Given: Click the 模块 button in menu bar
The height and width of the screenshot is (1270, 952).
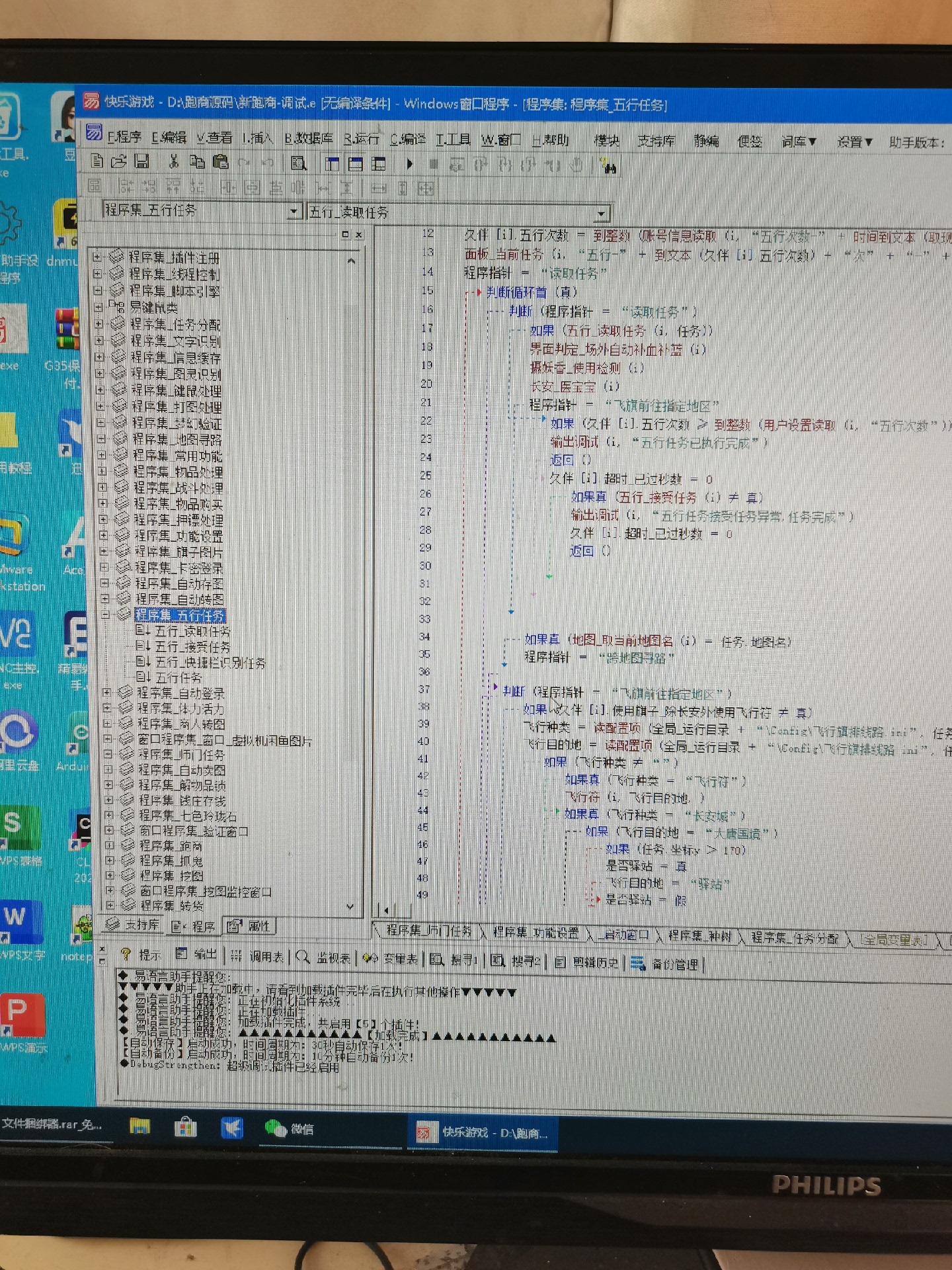Looking at the screenshot, I should coord(606,140).
